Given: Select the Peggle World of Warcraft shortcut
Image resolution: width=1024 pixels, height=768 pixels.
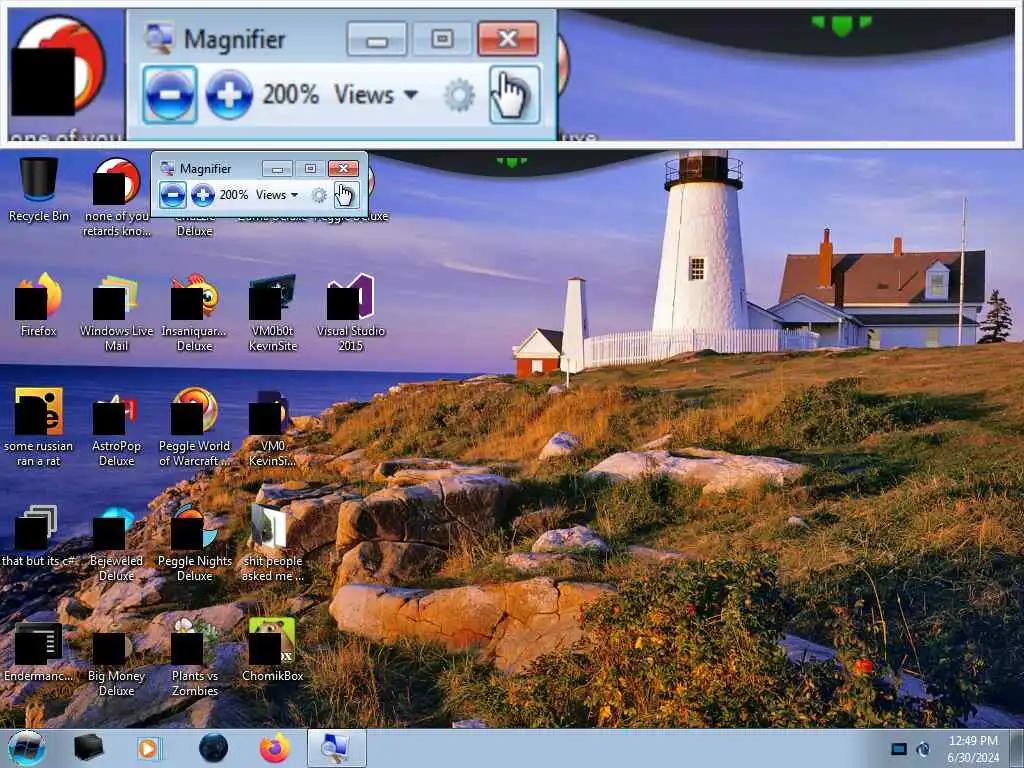Looking at the screenshot, I should [x=195, y=426].
